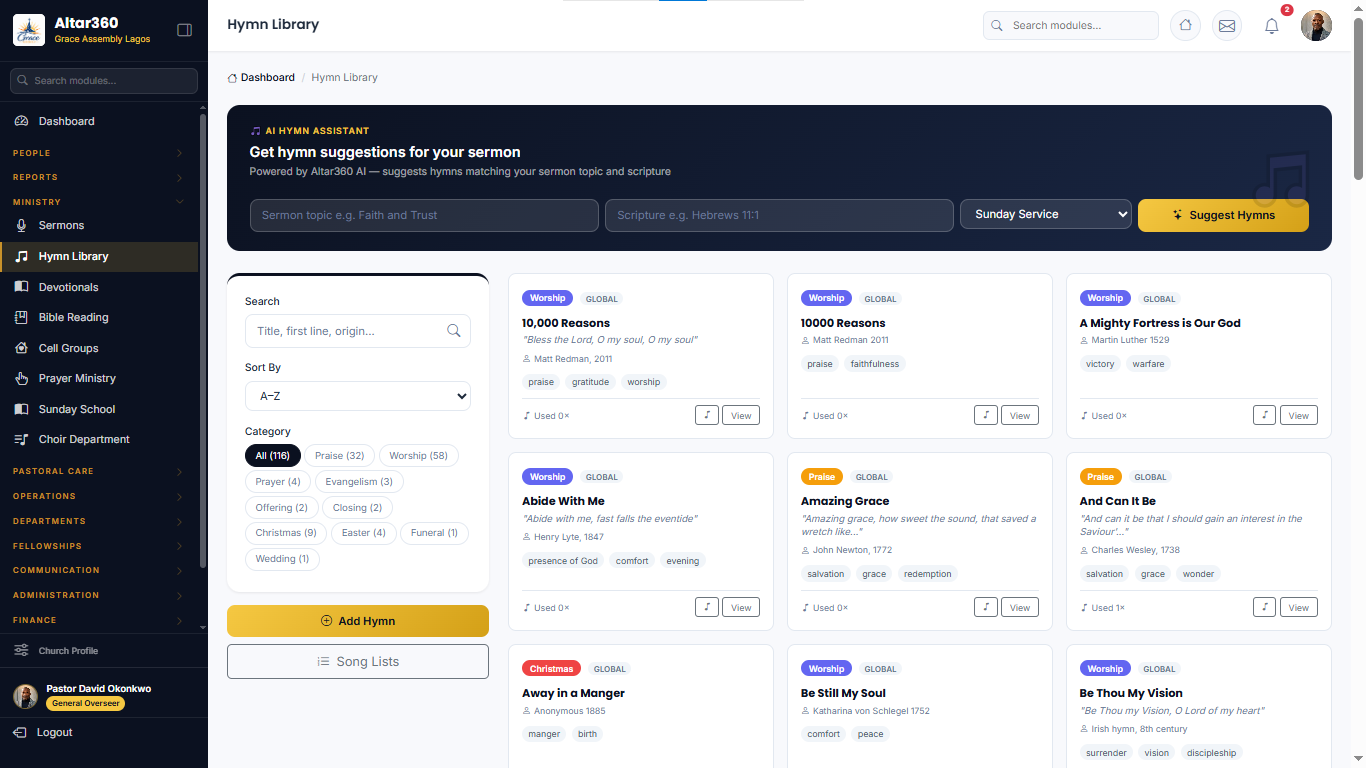Open the Sort By A–Z dropdown
This screenshot has height=768, width=1366.
[358, 396]
